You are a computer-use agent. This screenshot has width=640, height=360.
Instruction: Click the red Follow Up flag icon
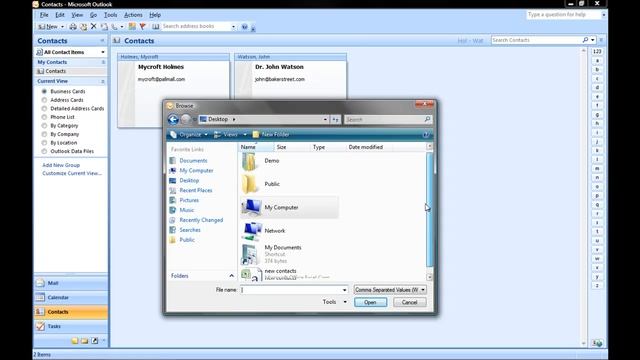142,27
